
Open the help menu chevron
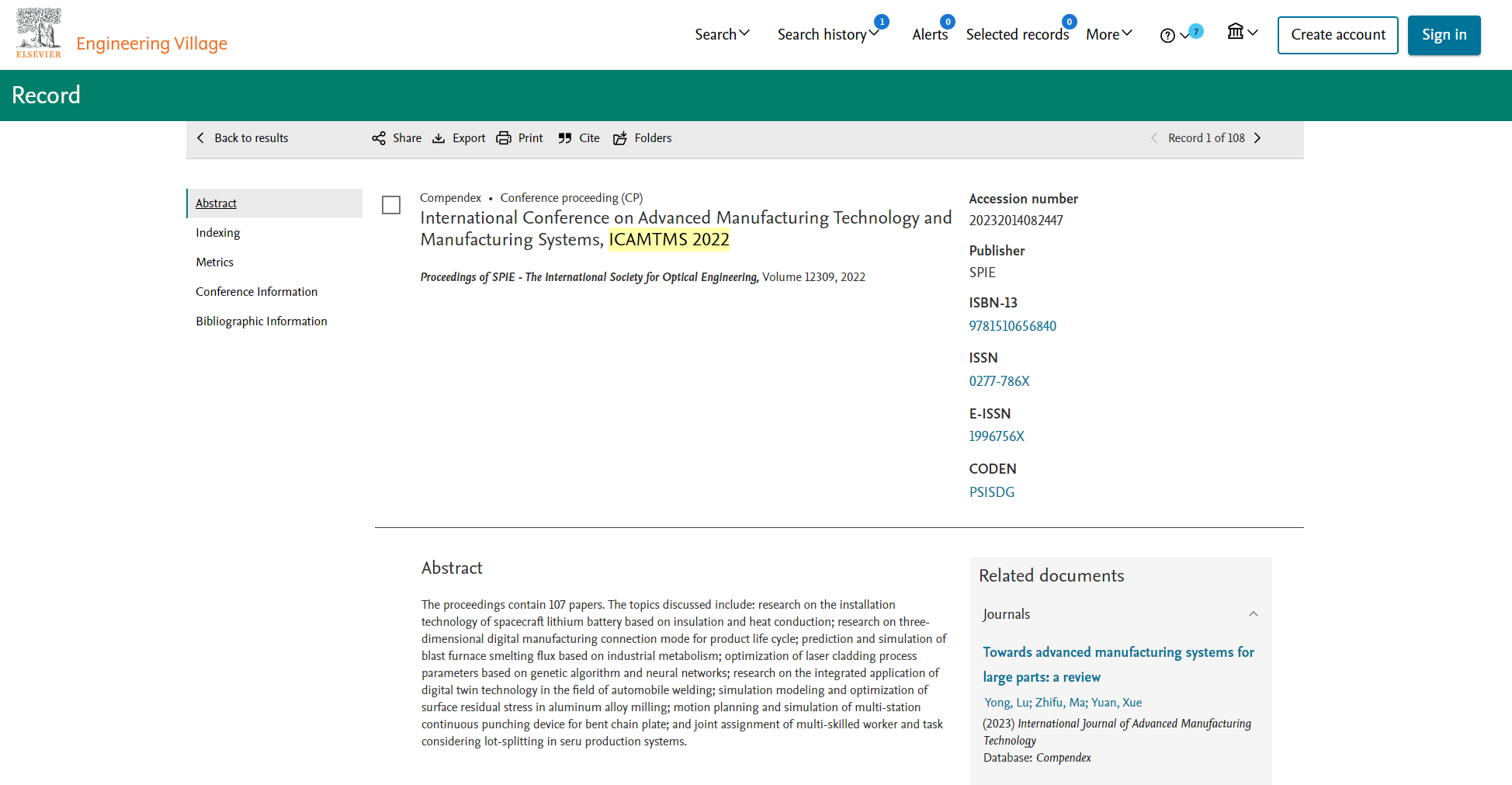coord(1184,35)
